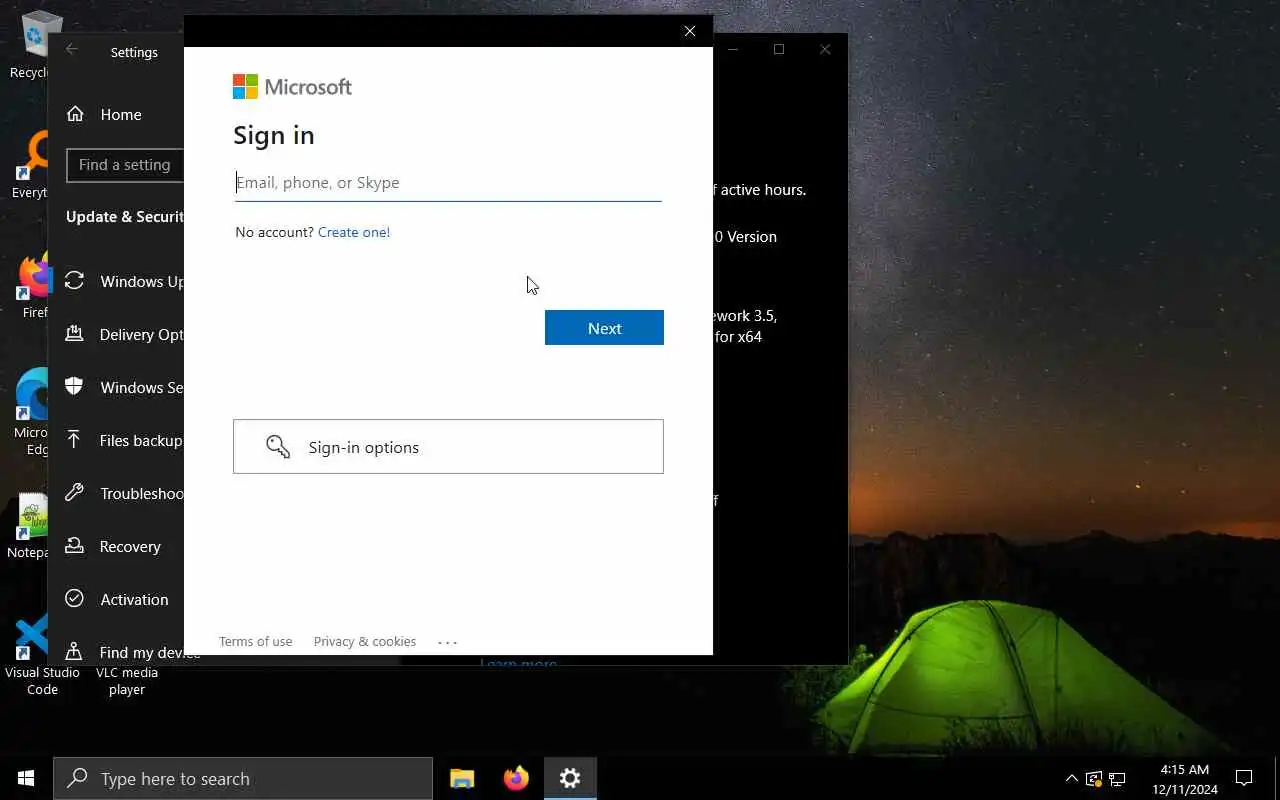Click the Email, phone, or Skype field

[x=448, y=183]
